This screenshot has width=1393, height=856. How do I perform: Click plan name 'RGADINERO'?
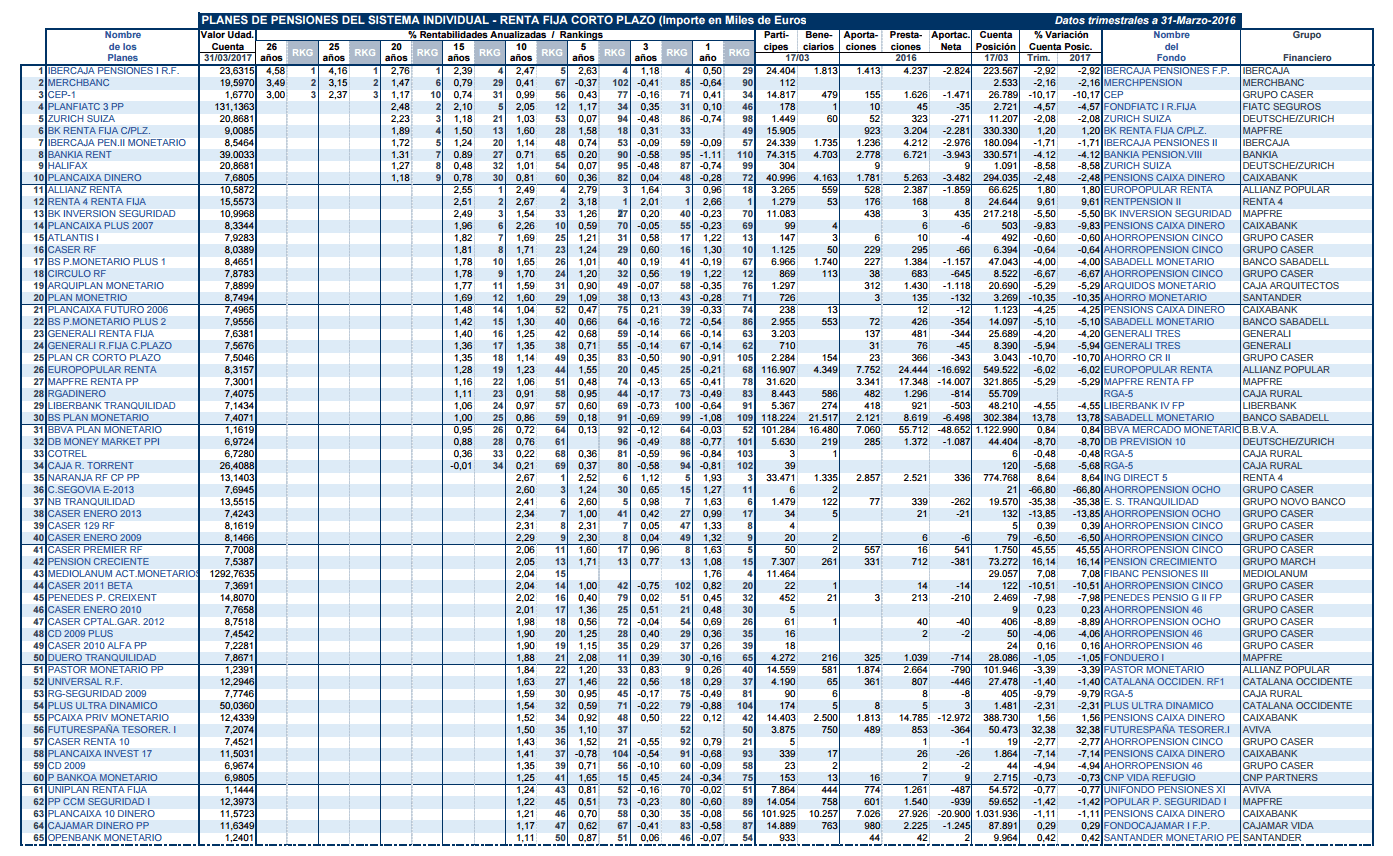coord(72,394)
